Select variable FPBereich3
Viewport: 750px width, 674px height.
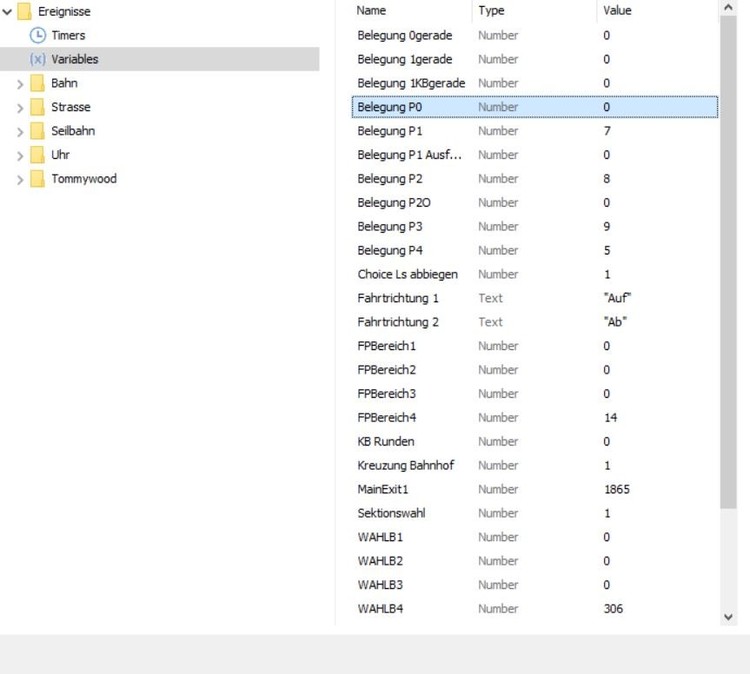coord(386,394)
